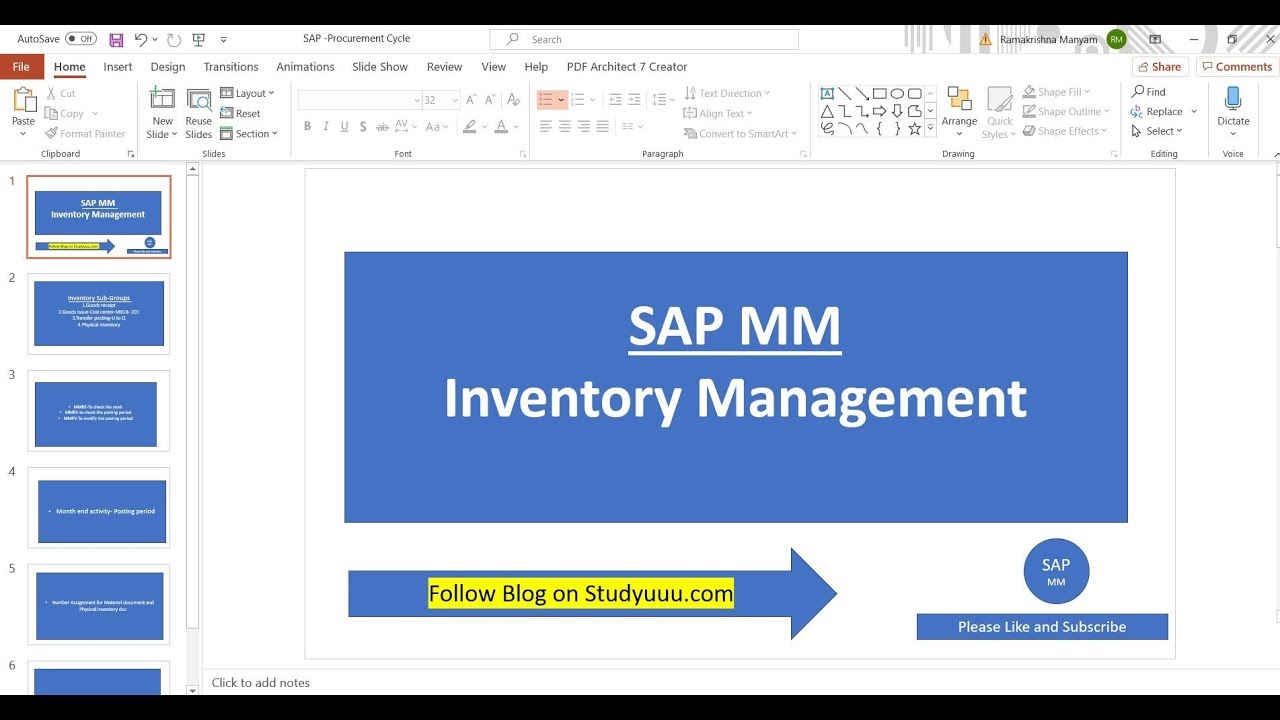Apply Underline formatting
Screen dimensions: 1280x720
point(344,127)
